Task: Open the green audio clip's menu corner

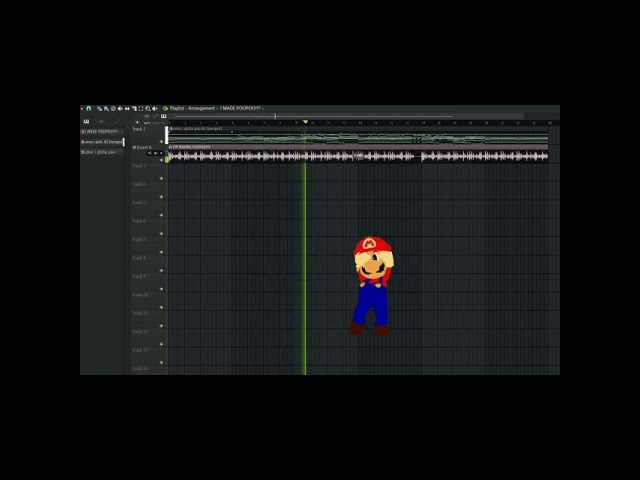Action: pos(171,129)
